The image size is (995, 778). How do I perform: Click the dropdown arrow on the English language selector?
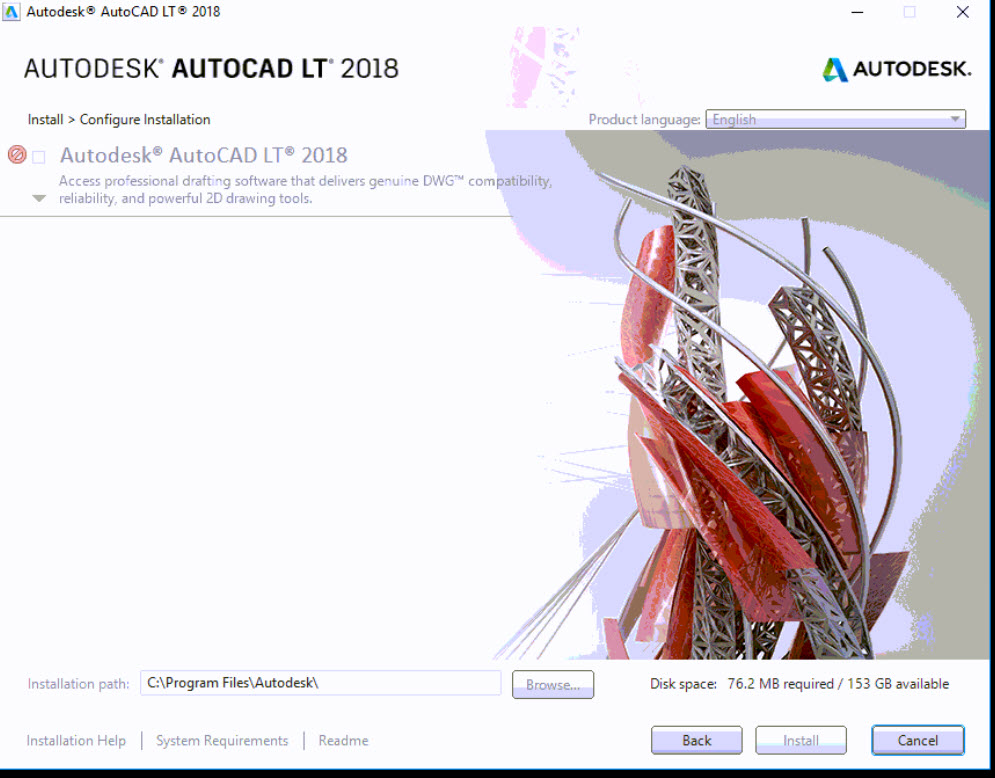pyautogui.click(x=957, y=119)
